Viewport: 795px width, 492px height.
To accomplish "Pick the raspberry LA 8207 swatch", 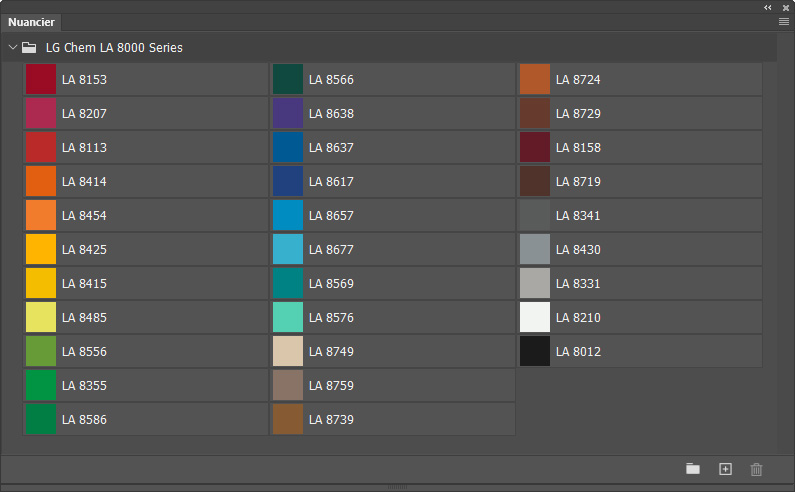I will (x=41, y=113).
